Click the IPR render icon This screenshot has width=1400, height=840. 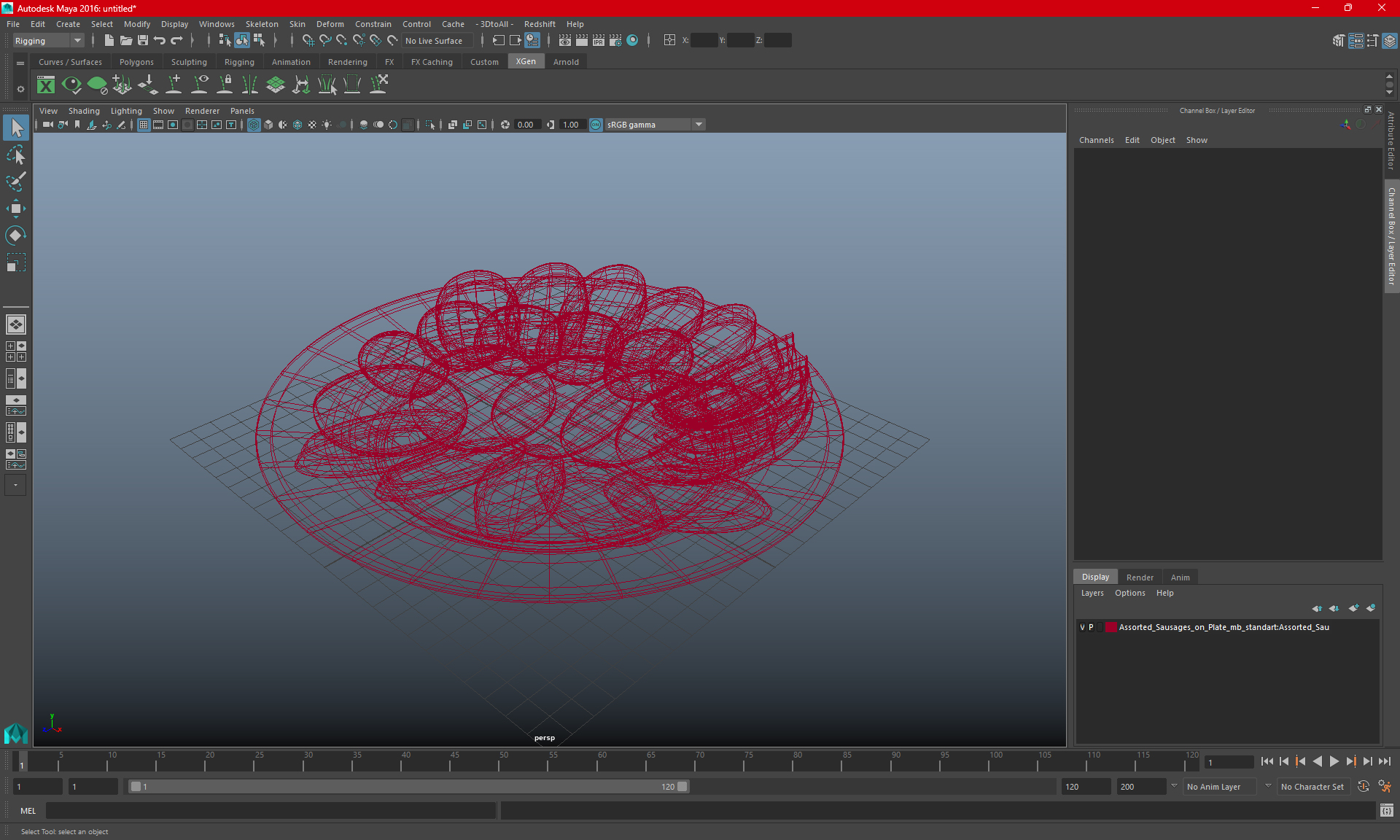[x=598, y=41]
